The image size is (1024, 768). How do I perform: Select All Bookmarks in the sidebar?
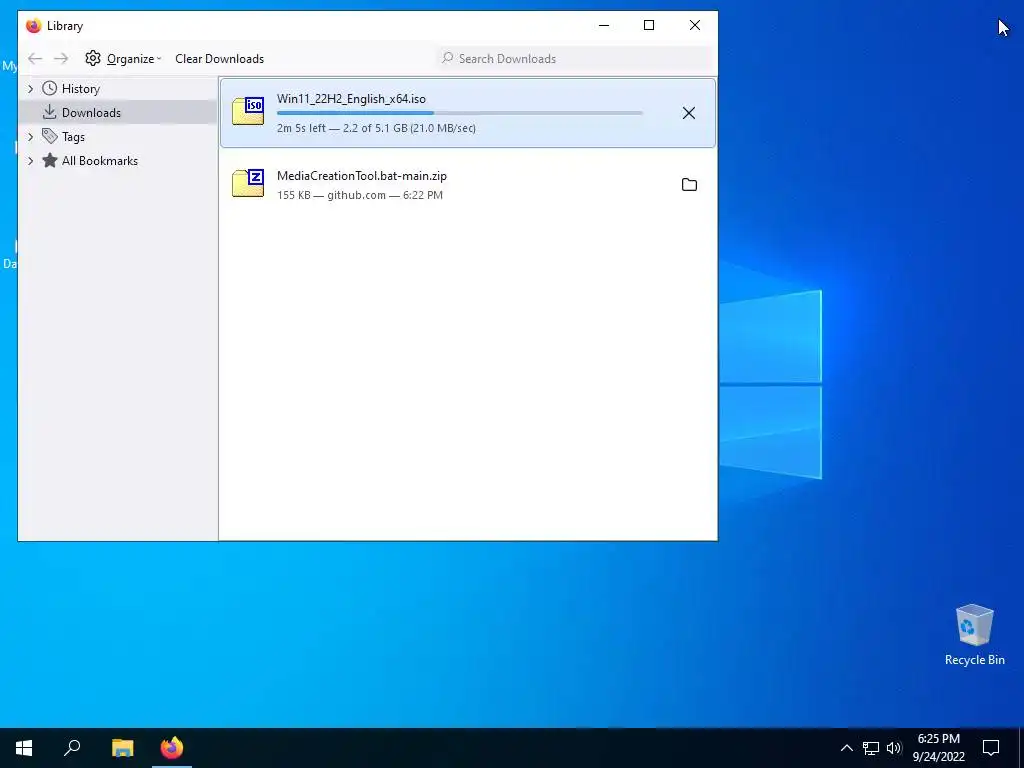coord(99,161)
